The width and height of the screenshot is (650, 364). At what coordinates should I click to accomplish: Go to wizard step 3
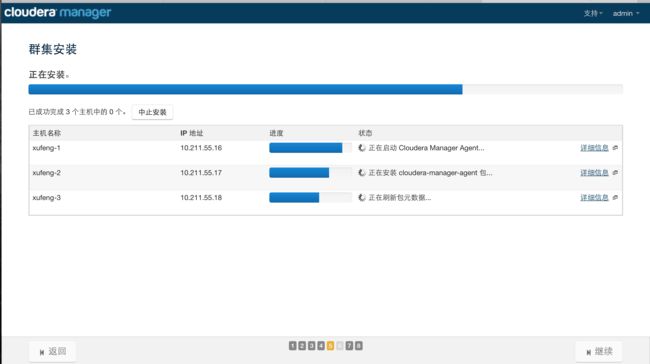click(x=311, y=345)
